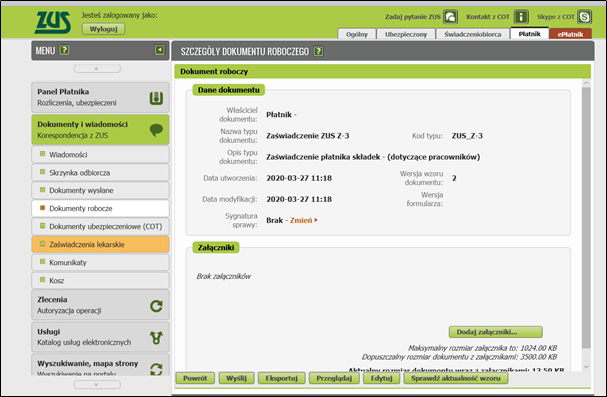
Task: Select Dokumenty robocze menu item
Action: coord(100,208)
